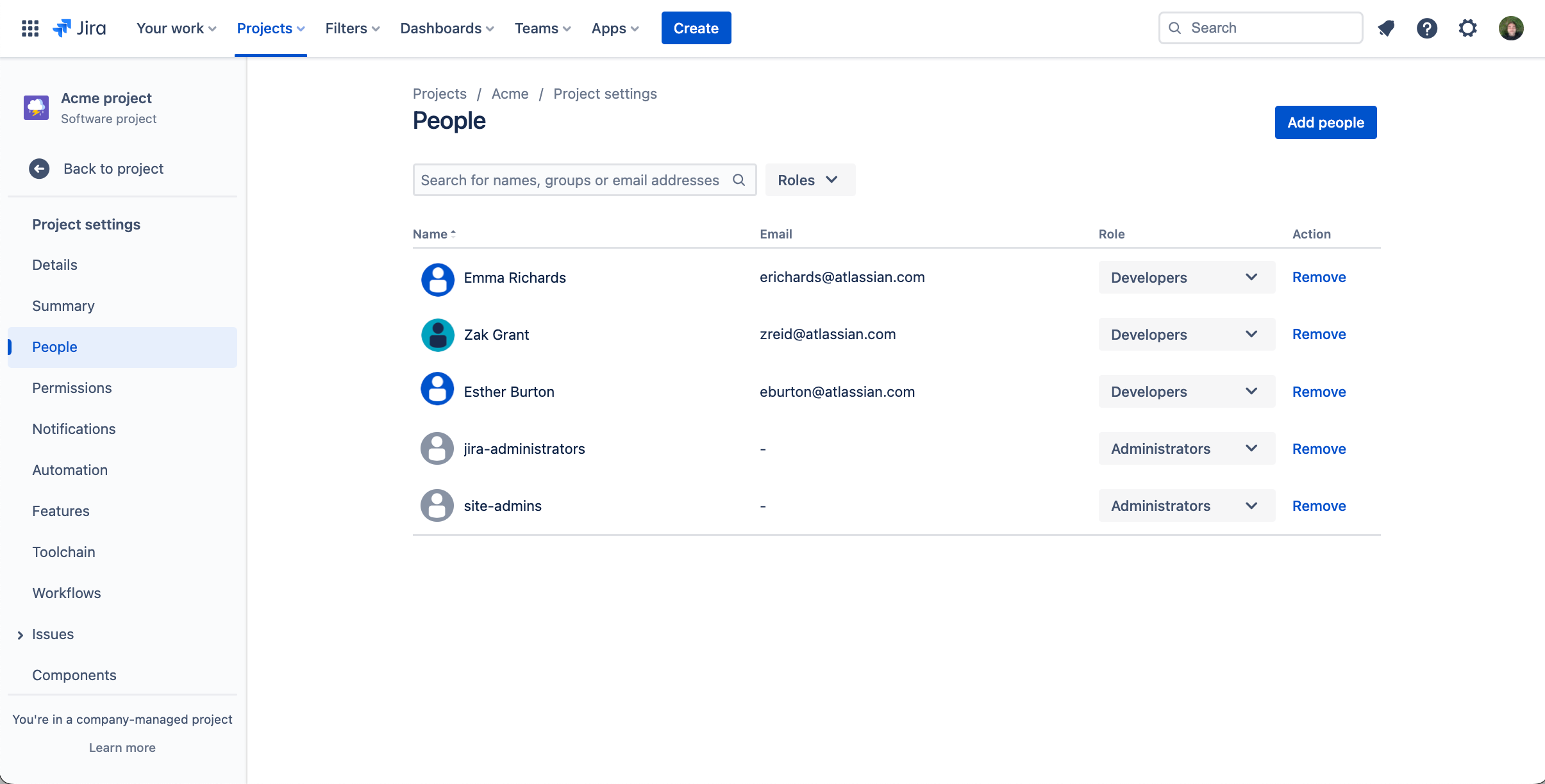This screenshot has height=784, width=1545.
Task: Open the Projects menu item
Action: [271, 28]
